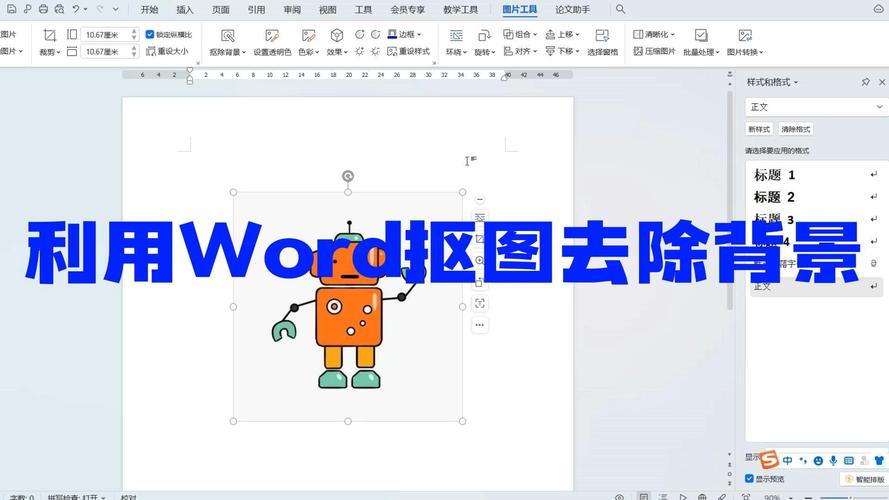Click the Clear Format (清除格式) button
Viewport: 889px width, 500px height.
click(795, 129)
